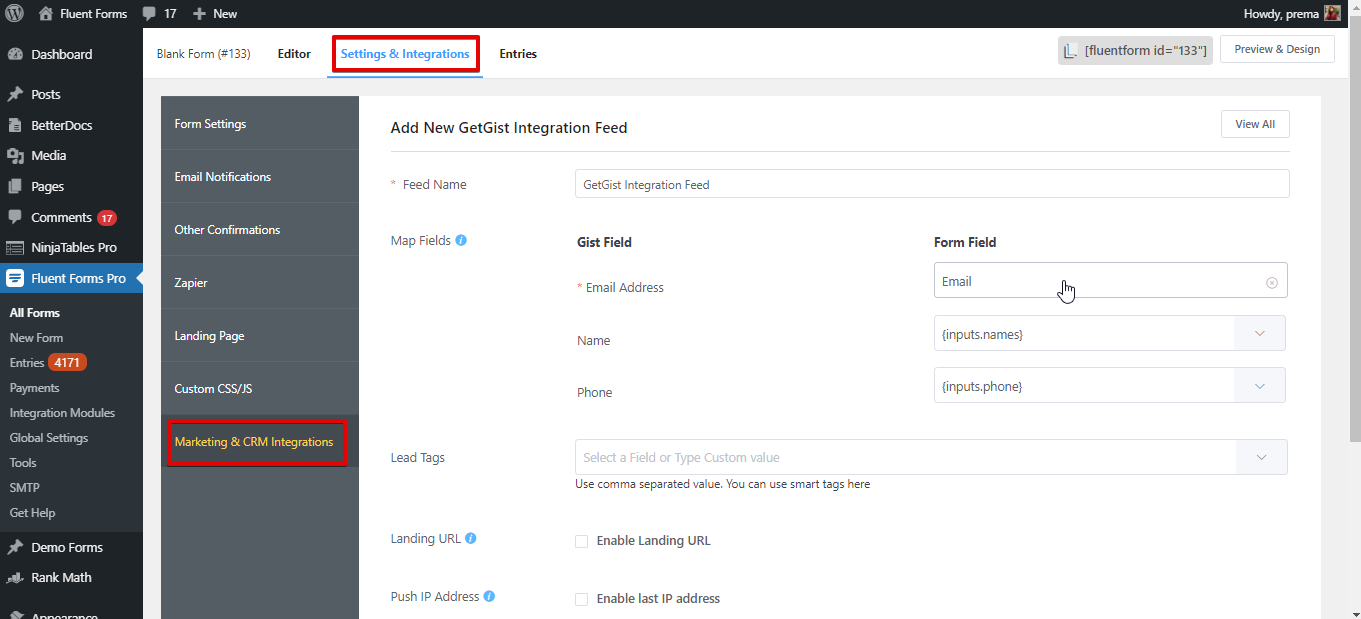
Task: Click the Preview & Design button
Action: (x=1277, y=49)
